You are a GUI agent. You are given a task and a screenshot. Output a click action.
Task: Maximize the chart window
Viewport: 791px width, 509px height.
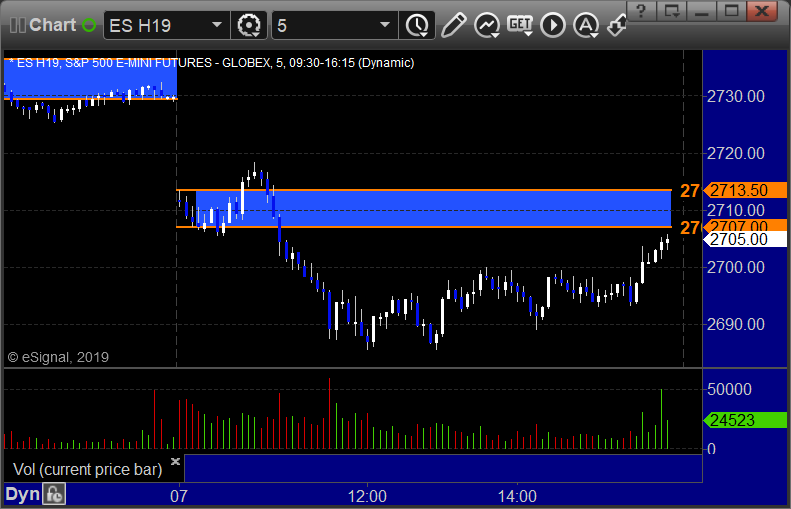coord(731,11)
